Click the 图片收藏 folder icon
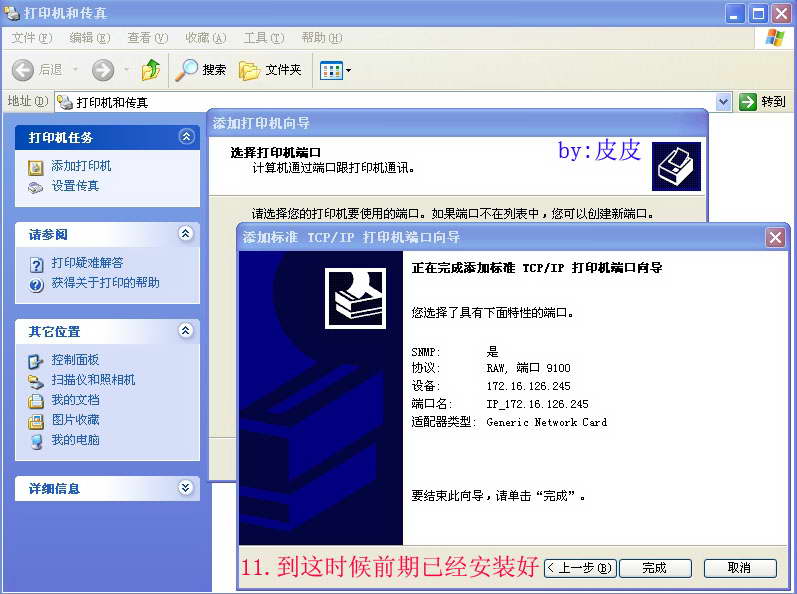The image size is (797, 594). click(36, 422)
